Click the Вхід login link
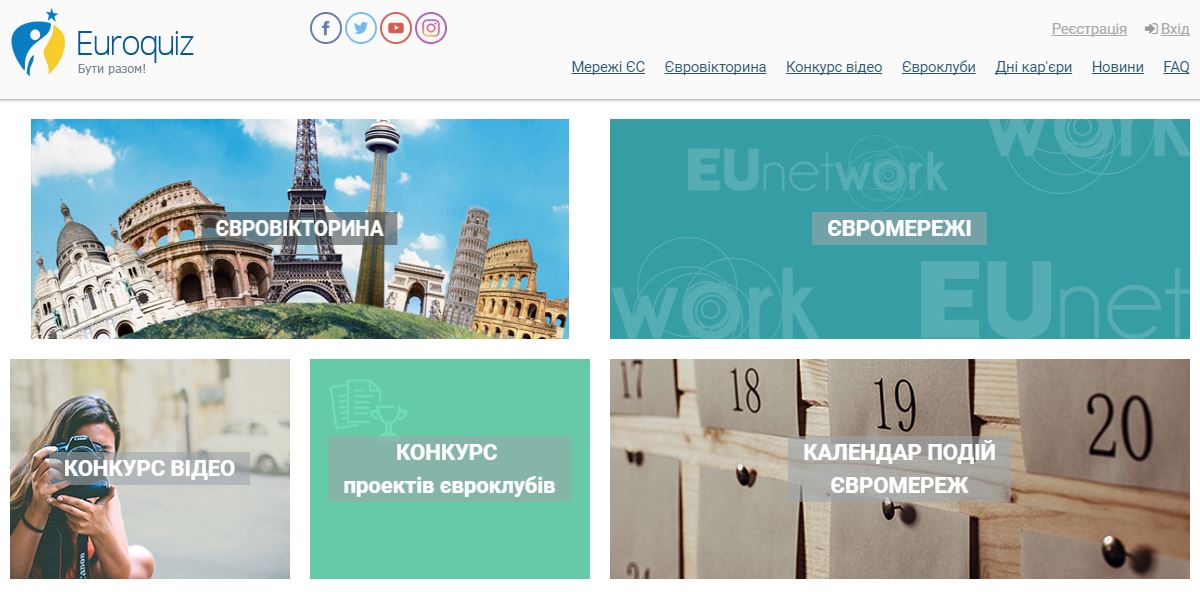 [1175, 29]
